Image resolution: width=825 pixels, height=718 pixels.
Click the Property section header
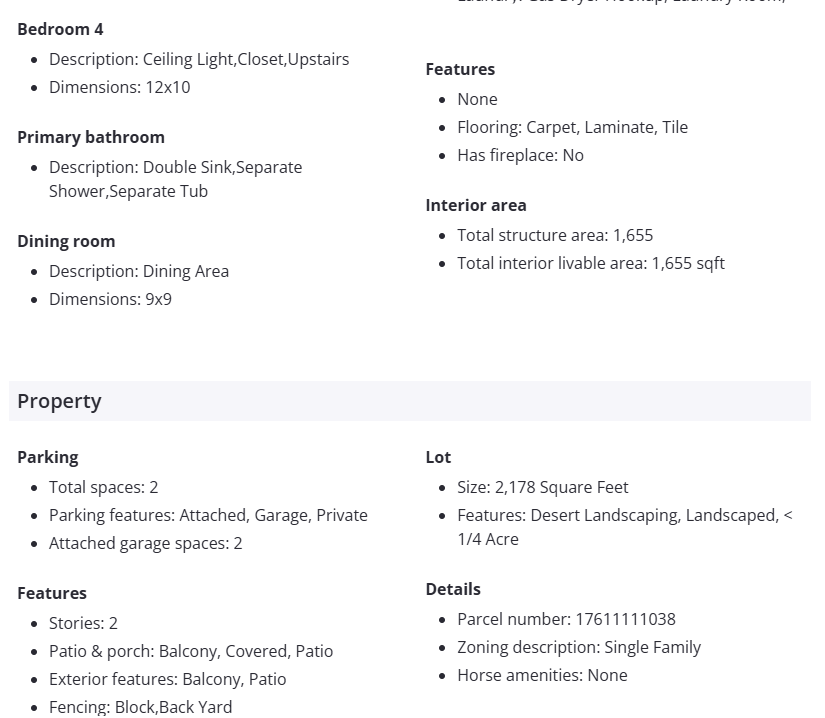pyautogui.click(x=60, y=401)
